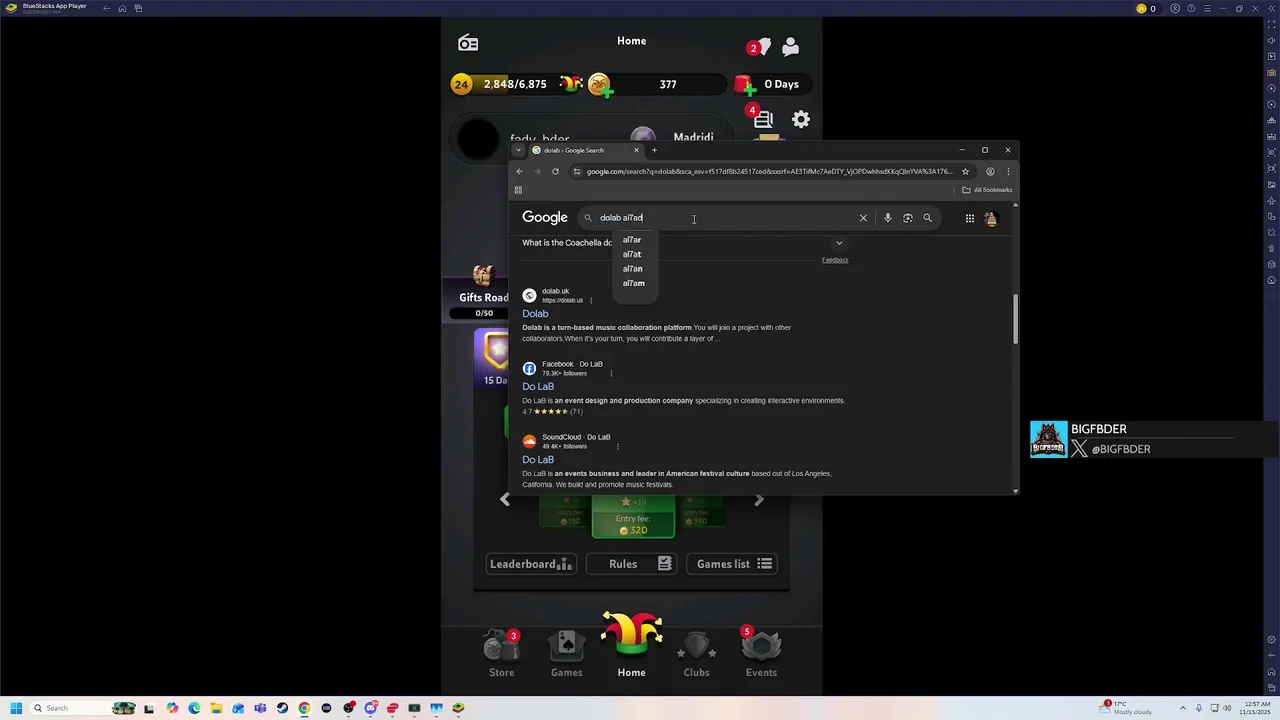Click the Feedback link
1280x720 pixels.
tap(835, 260)
